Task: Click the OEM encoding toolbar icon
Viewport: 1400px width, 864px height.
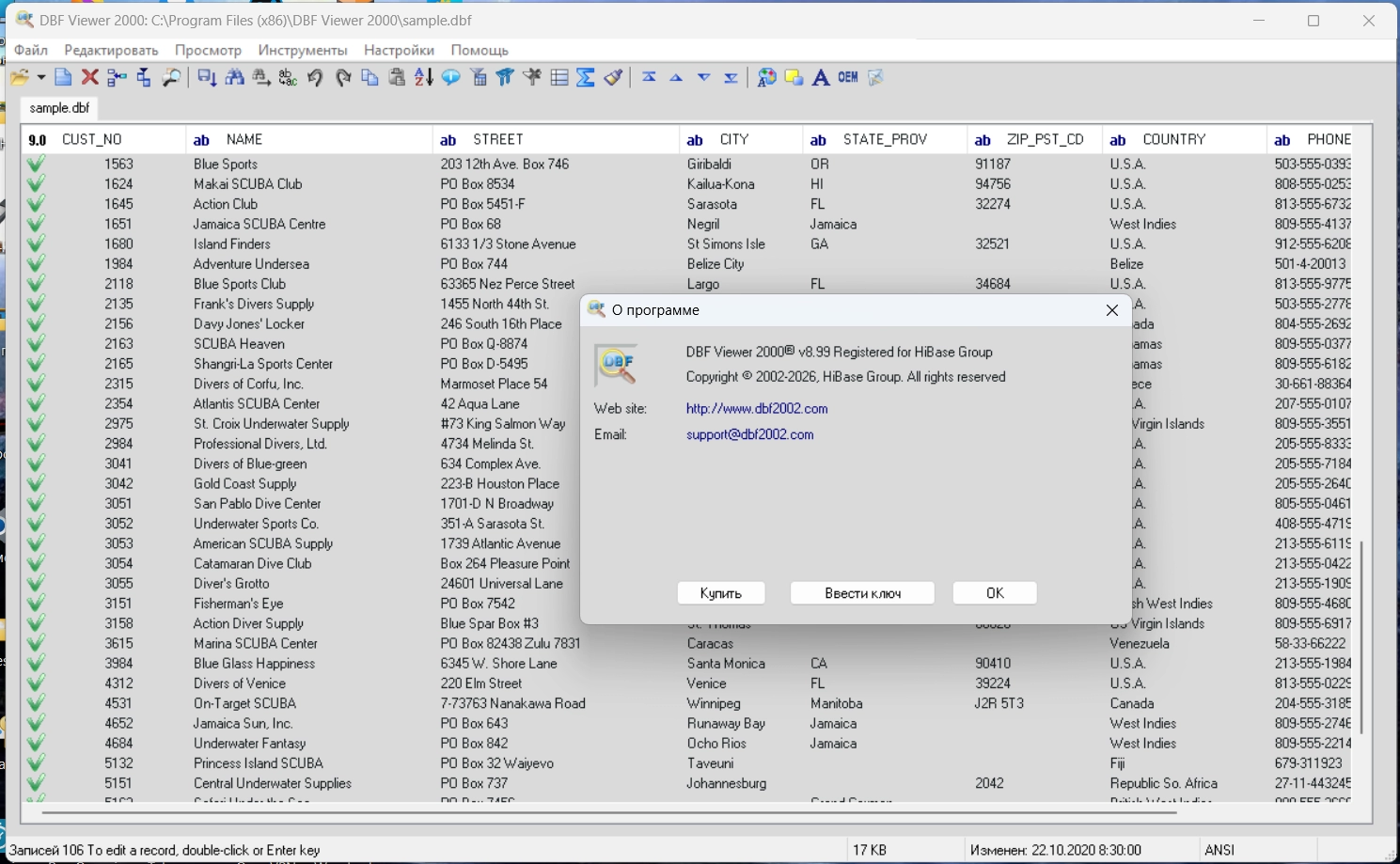Action: tap(848, 78)
